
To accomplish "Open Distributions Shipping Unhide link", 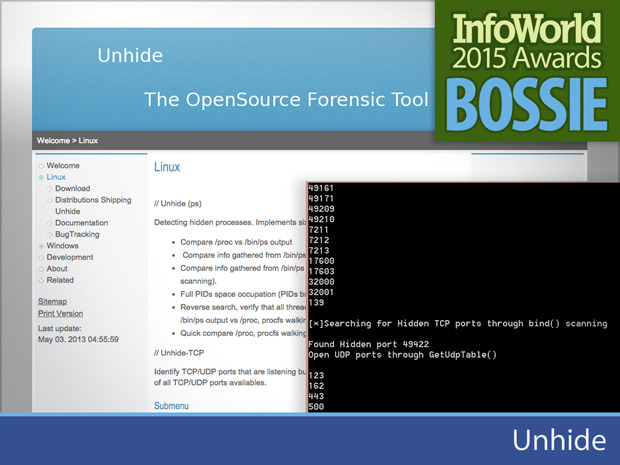I will pyautogui.click(x=93, y=206).
